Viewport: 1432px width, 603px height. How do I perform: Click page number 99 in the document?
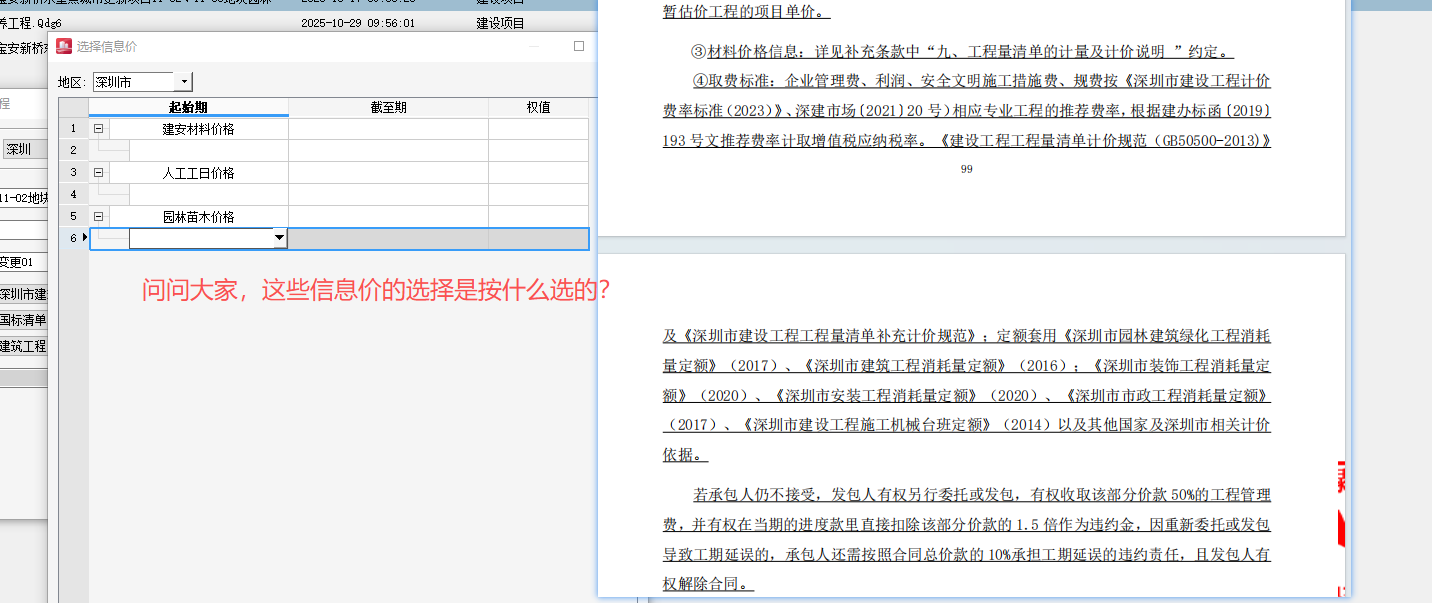(x=966, y=169)
